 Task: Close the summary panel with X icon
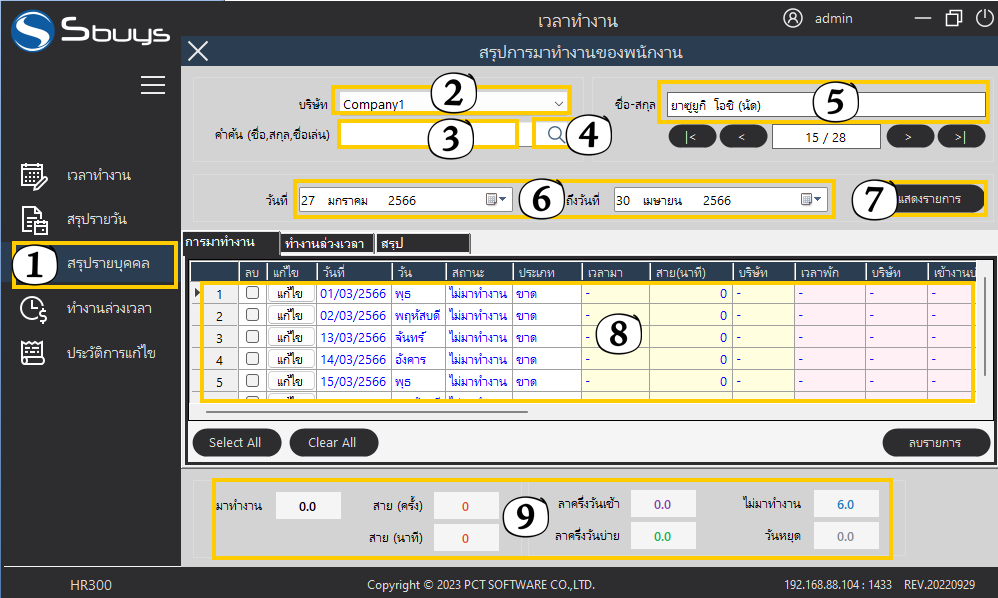199,52
